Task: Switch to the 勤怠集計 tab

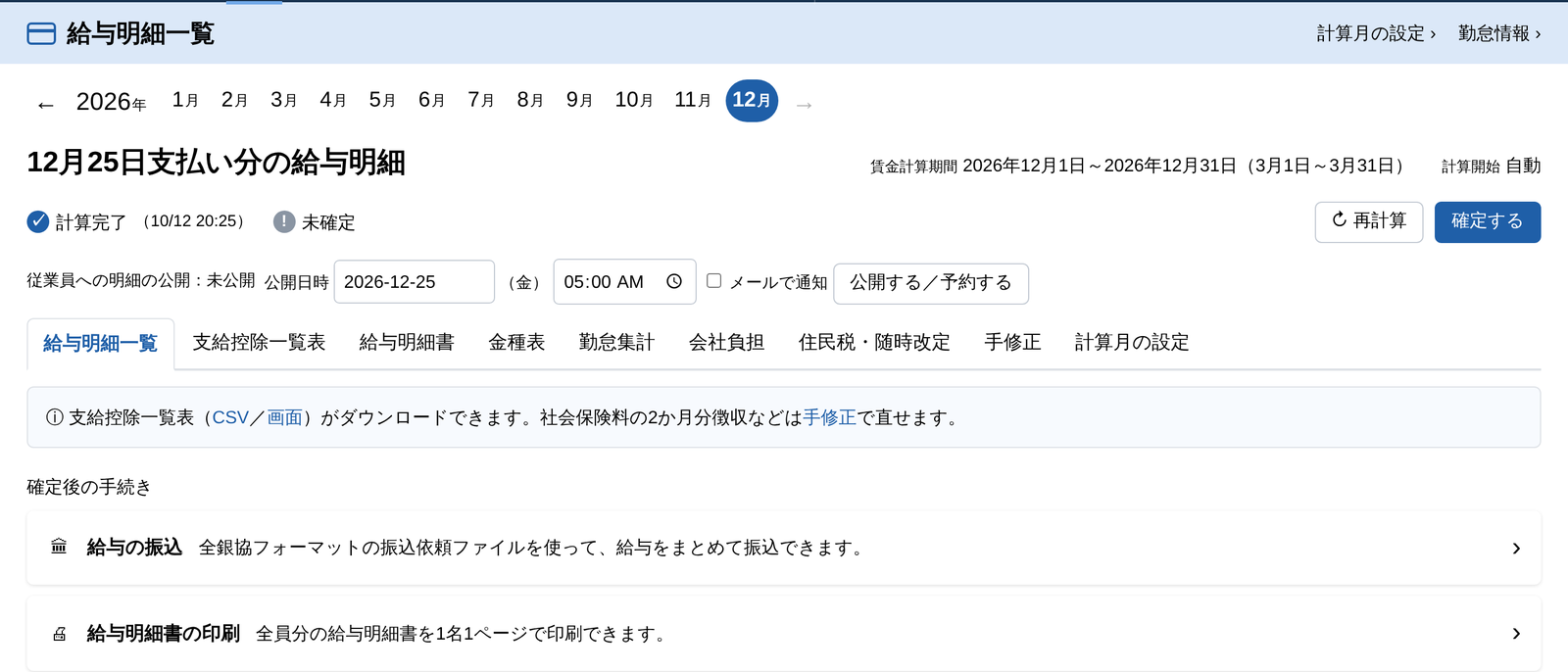Action: pyautogui.click(x=616, y=342)
